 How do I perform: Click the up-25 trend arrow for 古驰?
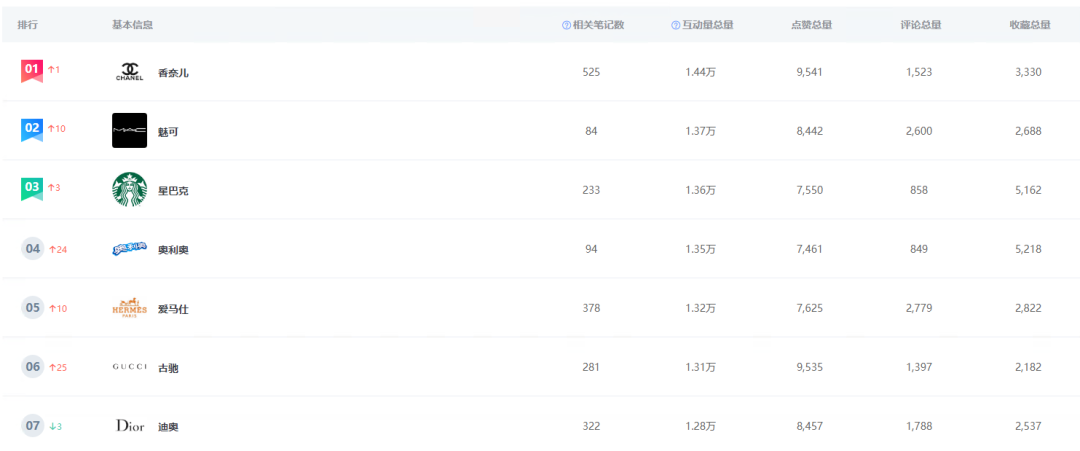coord(58,368)
